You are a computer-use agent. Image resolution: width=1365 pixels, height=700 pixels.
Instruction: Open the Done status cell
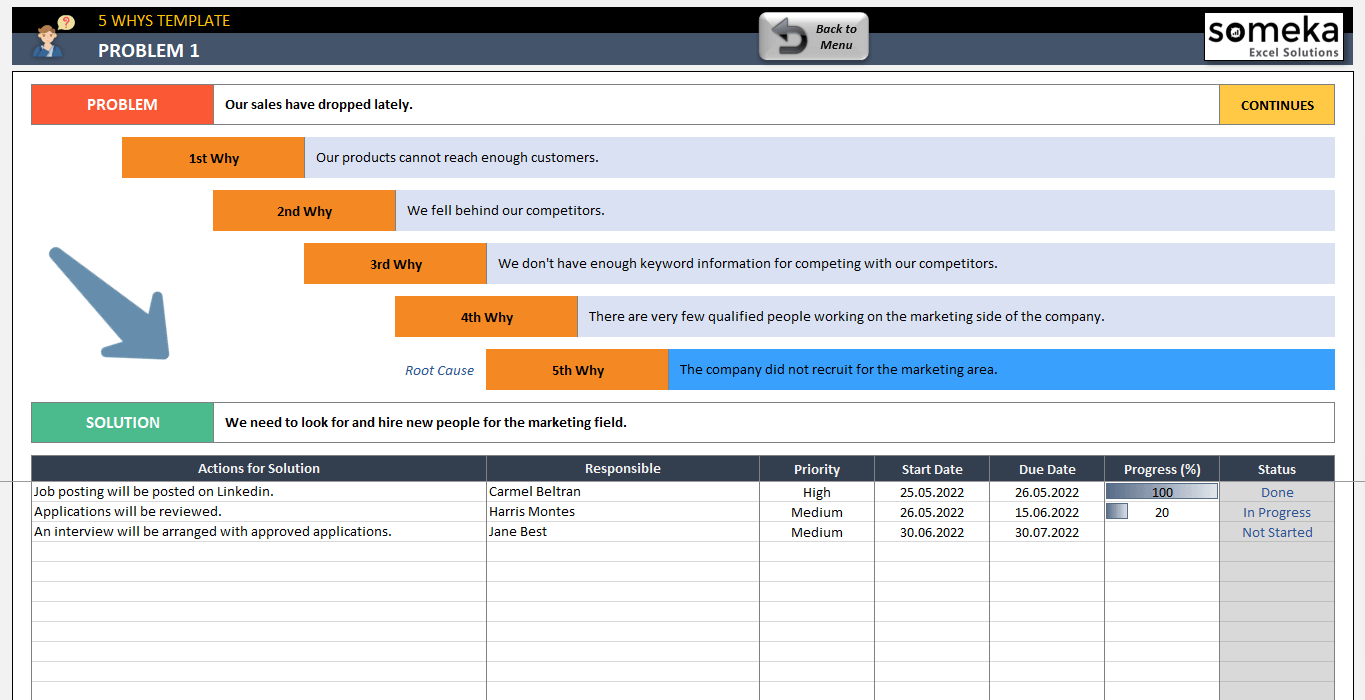coord(1276,492)
